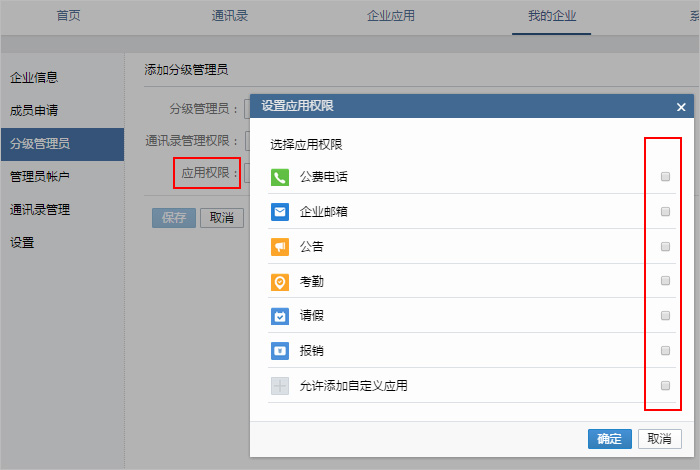Click the blue 企业邮箱 envelope icon
Viewport: 700px width, 470px height.
click(x=280, y=212)
